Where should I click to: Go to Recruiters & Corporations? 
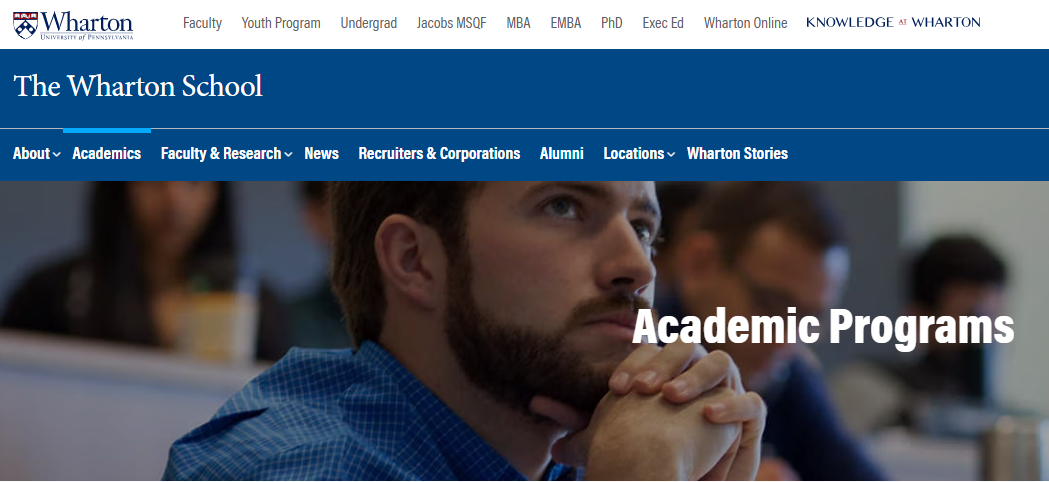[439, 153]
